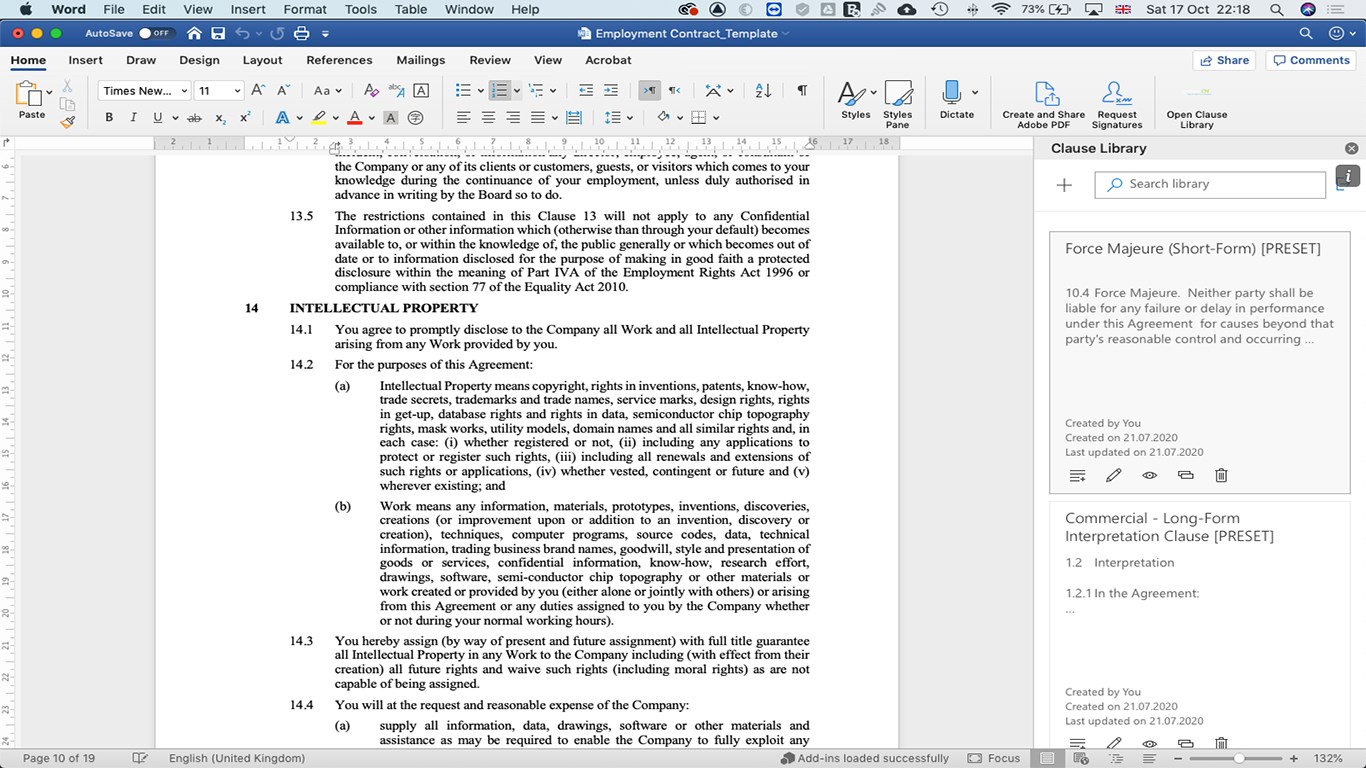This screenshot has height=768, width=1366.
Task: Print the document from the title bar
Action: click(303, 33)
